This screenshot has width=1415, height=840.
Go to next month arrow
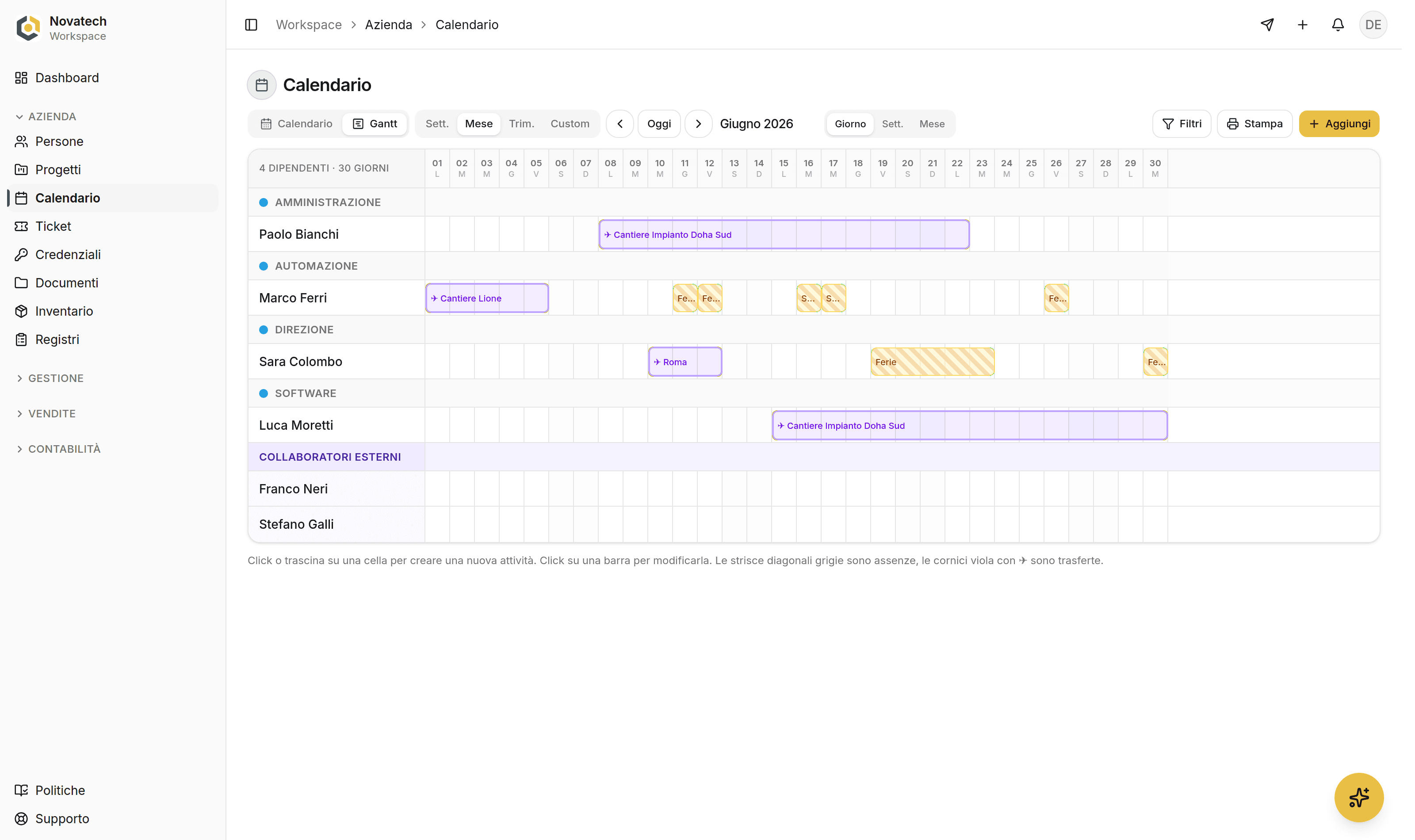coord(699,124)
